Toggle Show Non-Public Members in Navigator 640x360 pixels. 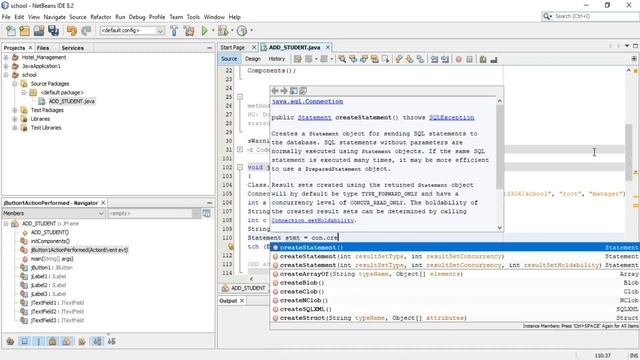point(52,341)
